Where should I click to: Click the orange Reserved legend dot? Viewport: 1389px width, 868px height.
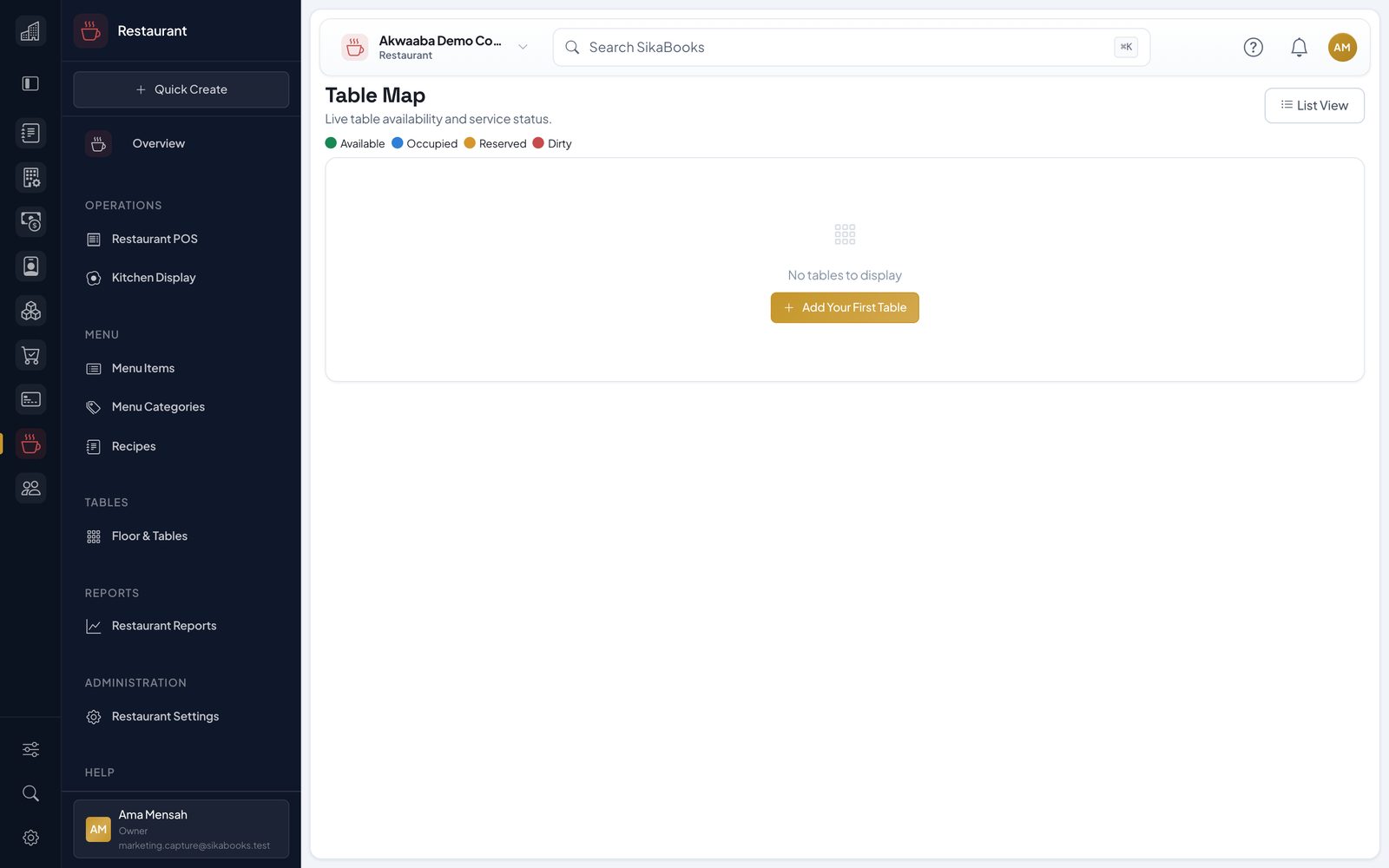coord(470,143)
